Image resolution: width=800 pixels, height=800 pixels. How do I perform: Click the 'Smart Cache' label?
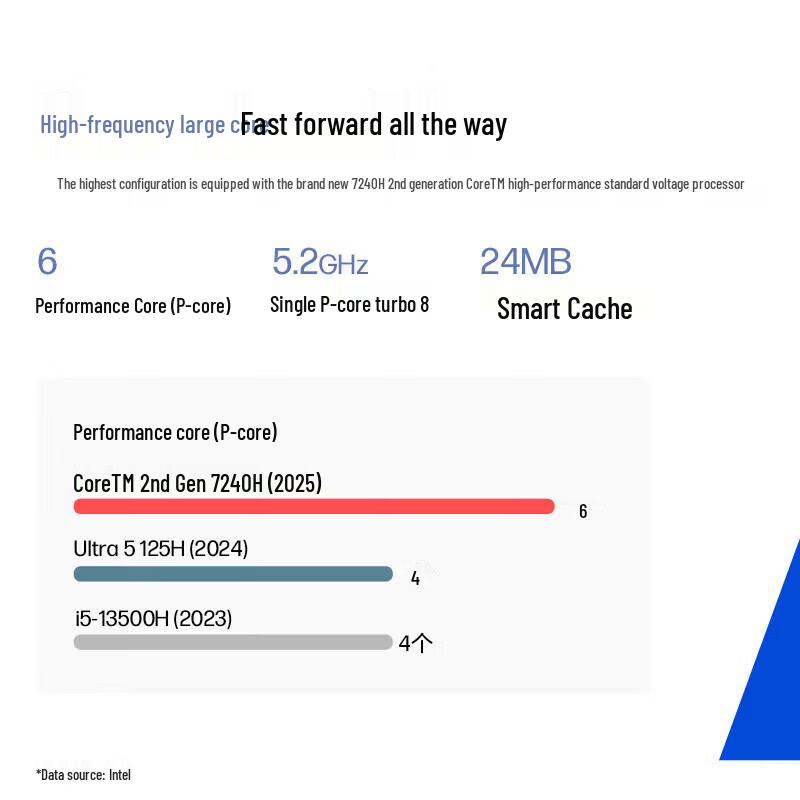565,309
